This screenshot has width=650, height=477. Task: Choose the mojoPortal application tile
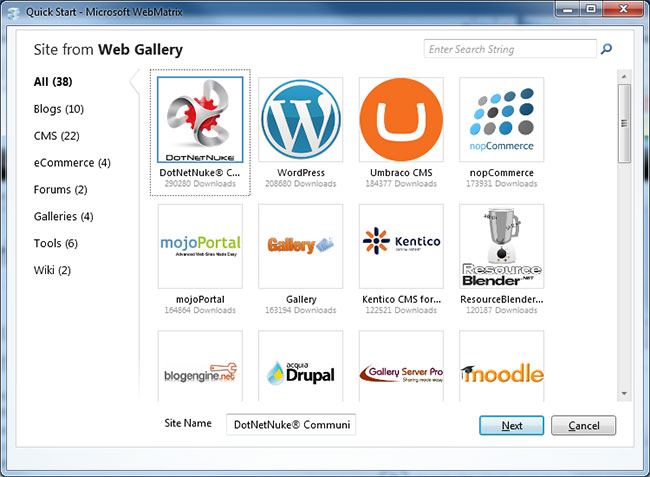click(x=200, y=246)
